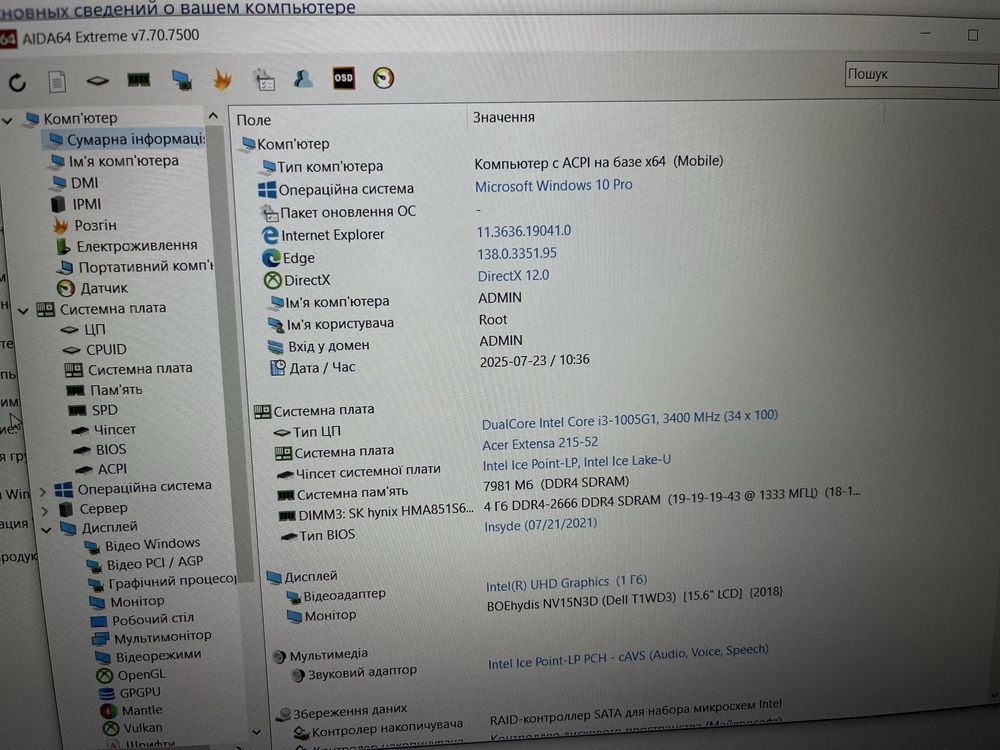The image size is (1000, 750).
Task: Collapse the Дисплей tree node
Action: pos(47,529)
